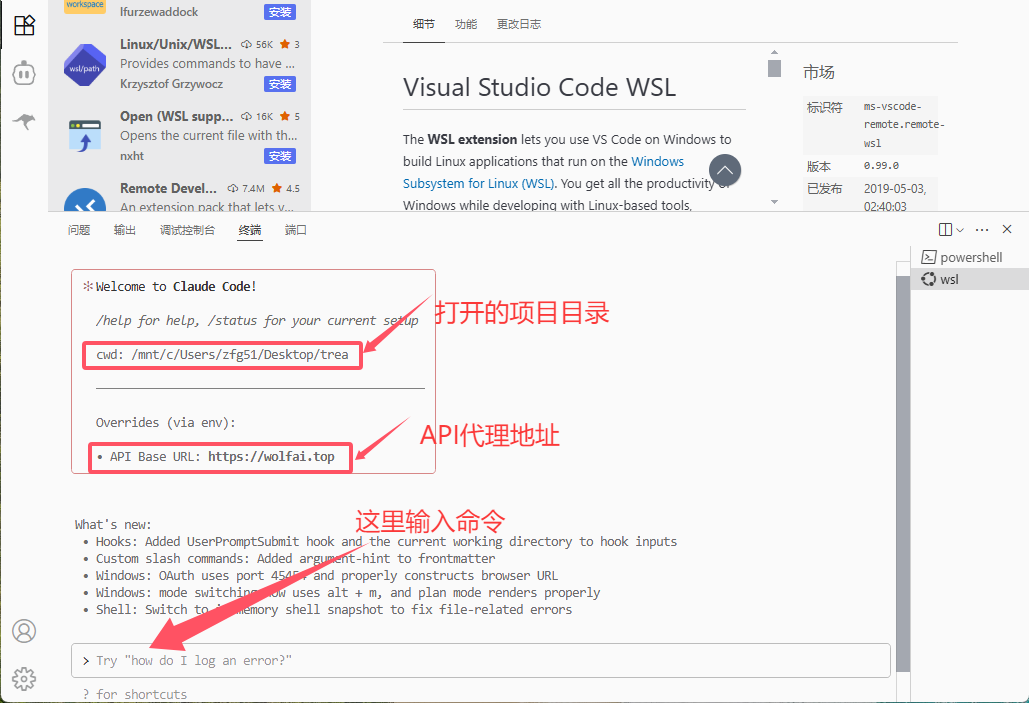
Task: Open the terminal panel more actions ellipsis
Action: coord(982,230)
